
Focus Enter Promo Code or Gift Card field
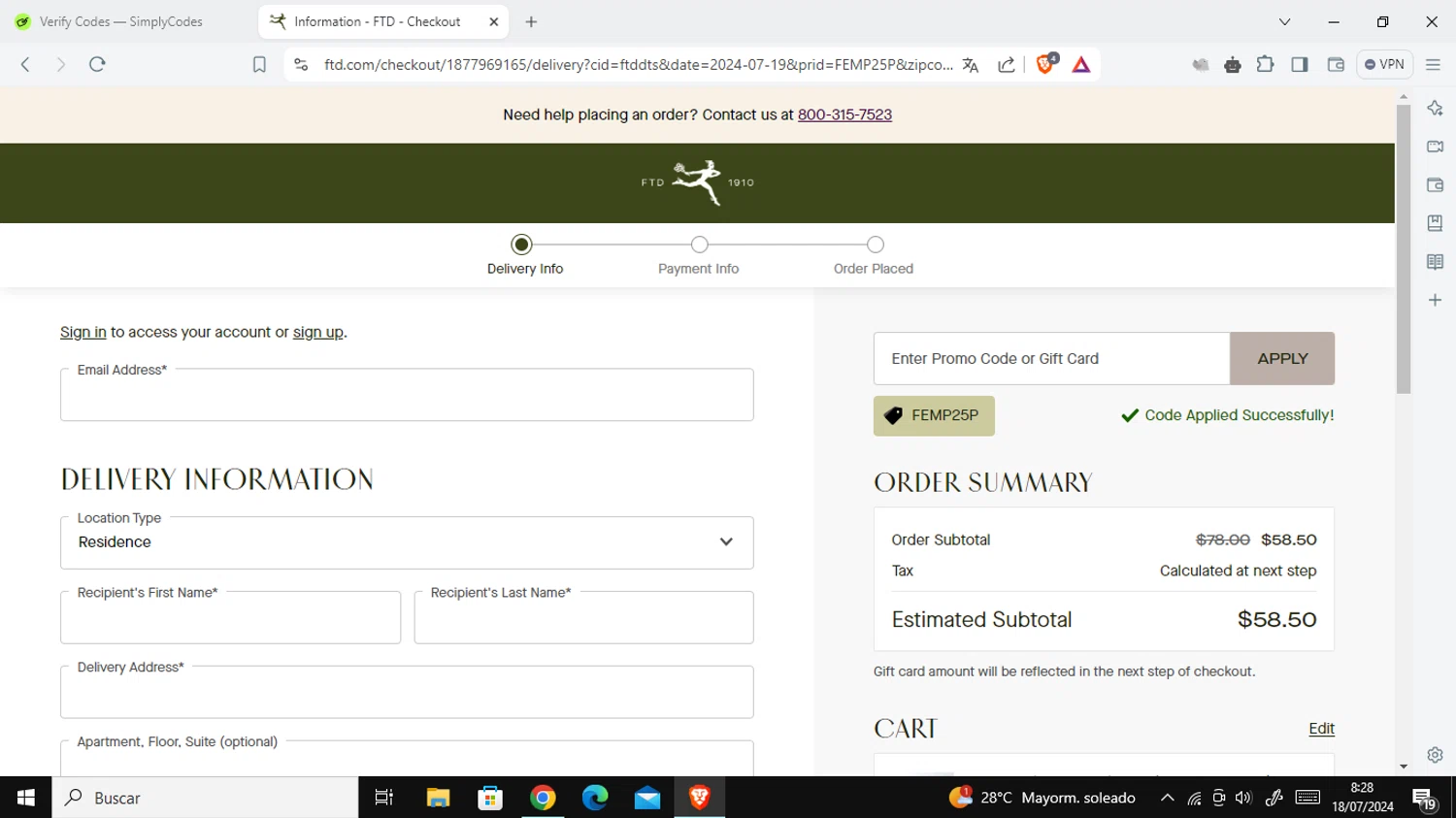(1051, 358)
